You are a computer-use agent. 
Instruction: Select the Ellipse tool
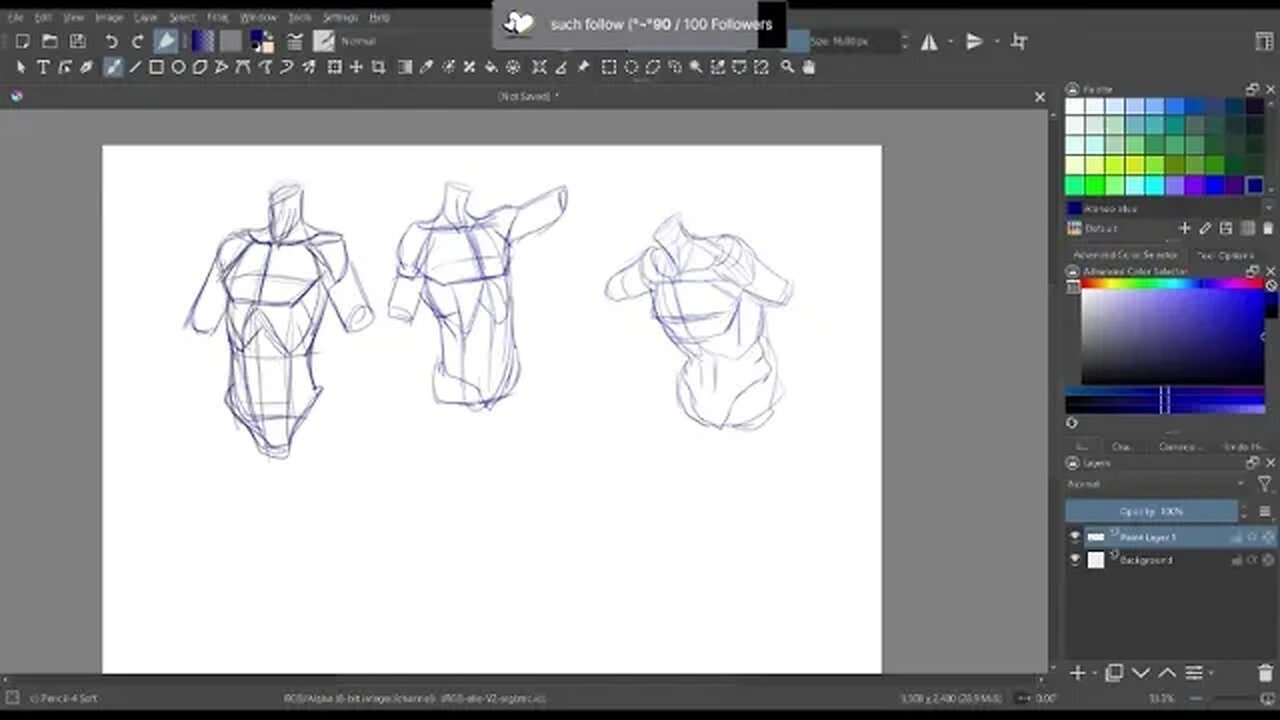tap(179, 67)
